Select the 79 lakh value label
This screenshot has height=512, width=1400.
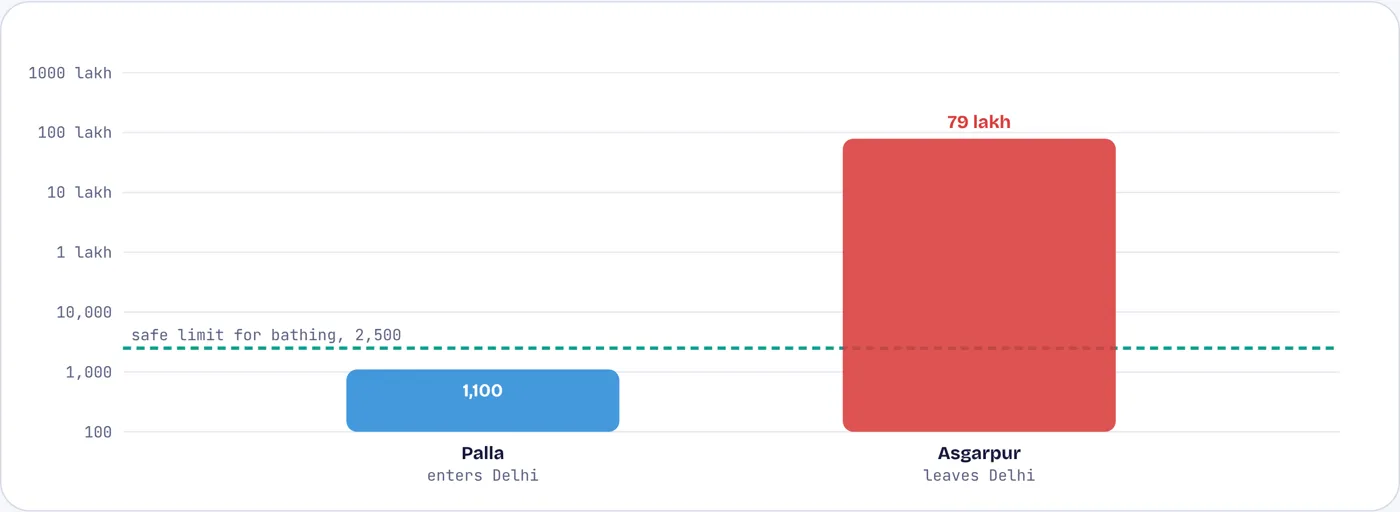point(979,122)
